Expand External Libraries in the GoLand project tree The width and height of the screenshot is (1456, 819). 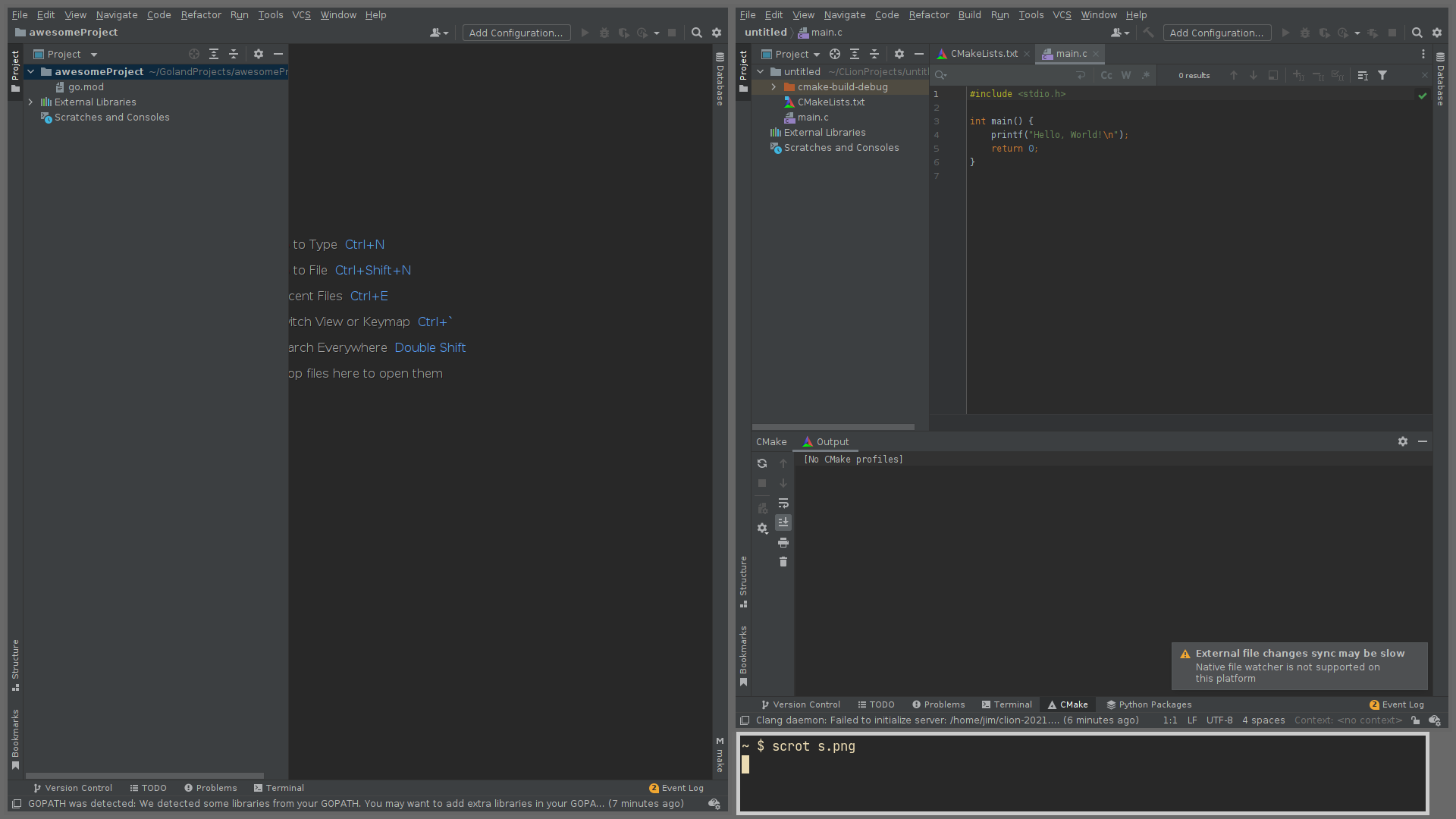31,102
